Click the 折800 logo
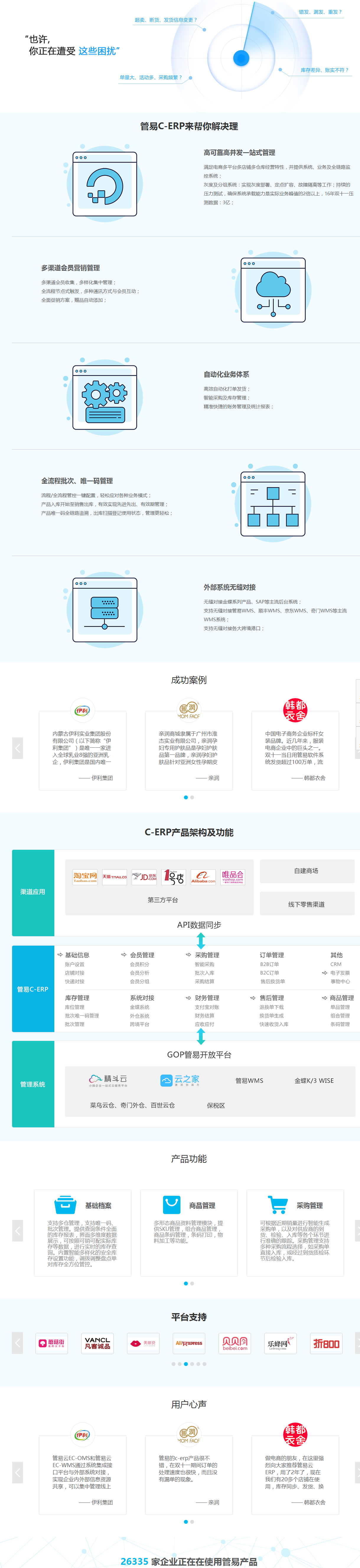 click(327, 1344)
